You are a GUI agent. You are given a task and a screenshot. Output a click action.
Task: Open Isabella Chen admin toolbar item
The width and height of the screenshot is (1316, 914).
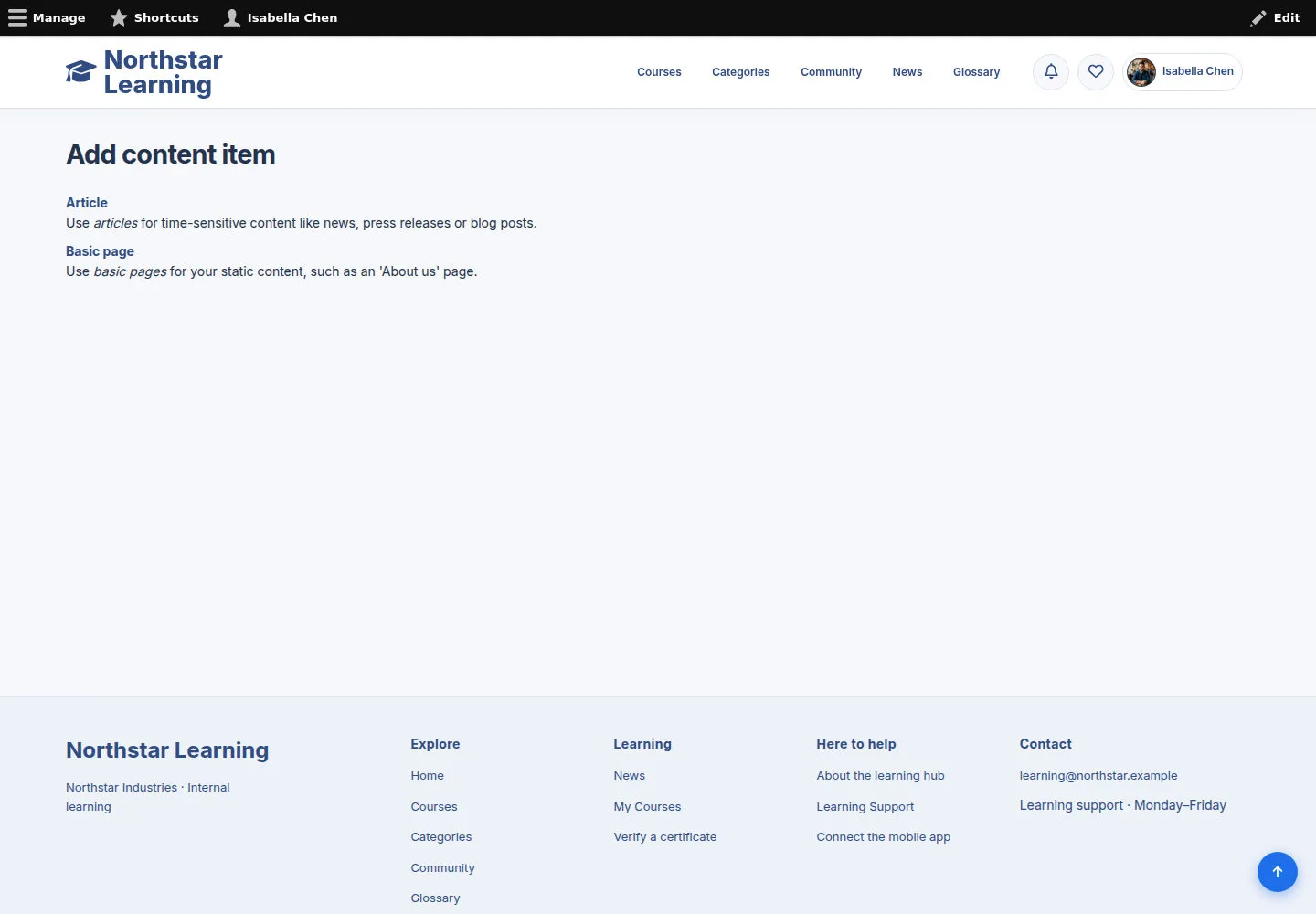point(281,17)
